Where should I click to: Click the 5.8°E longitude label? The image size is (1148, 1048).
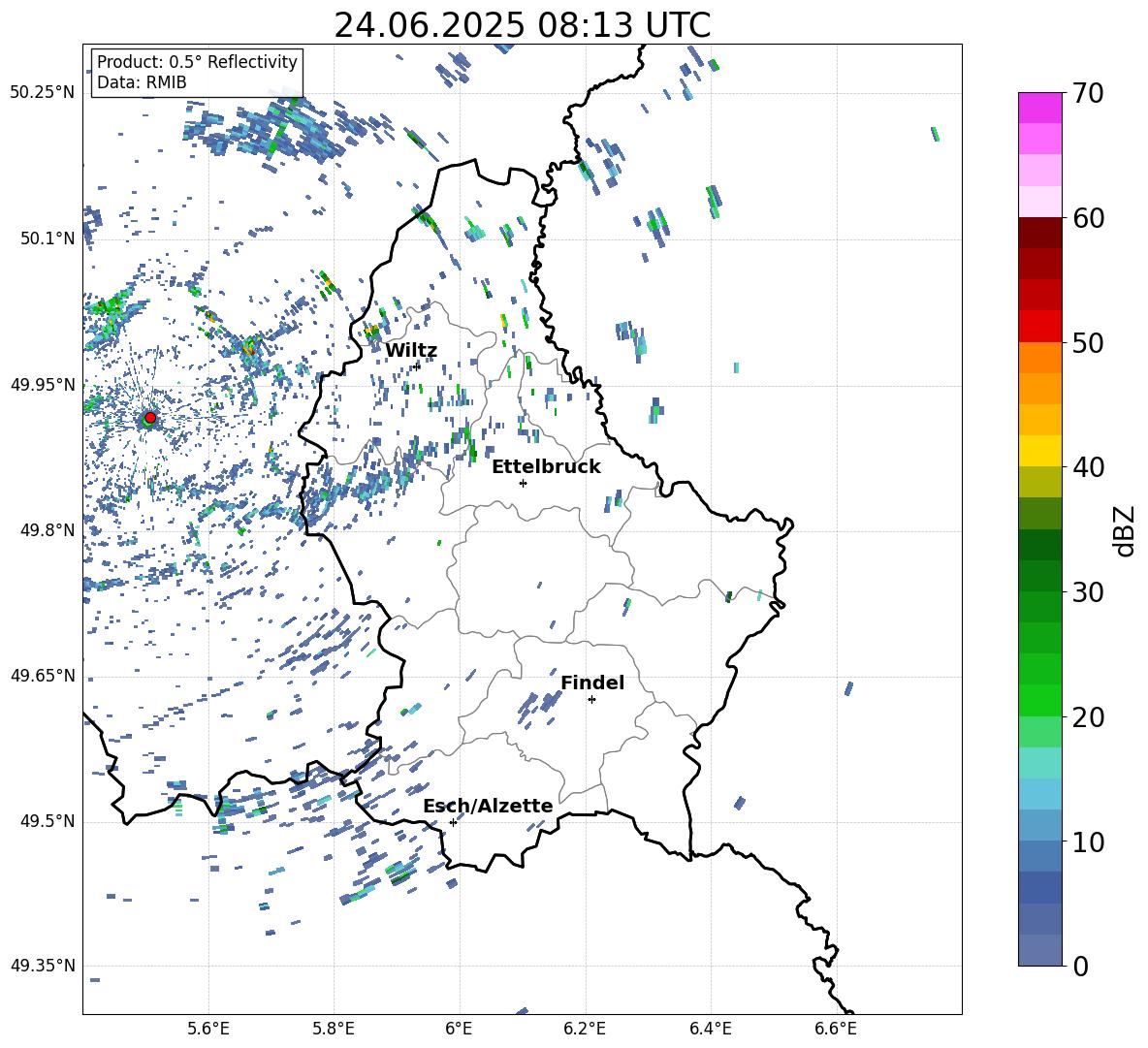tap(334, 1029)
